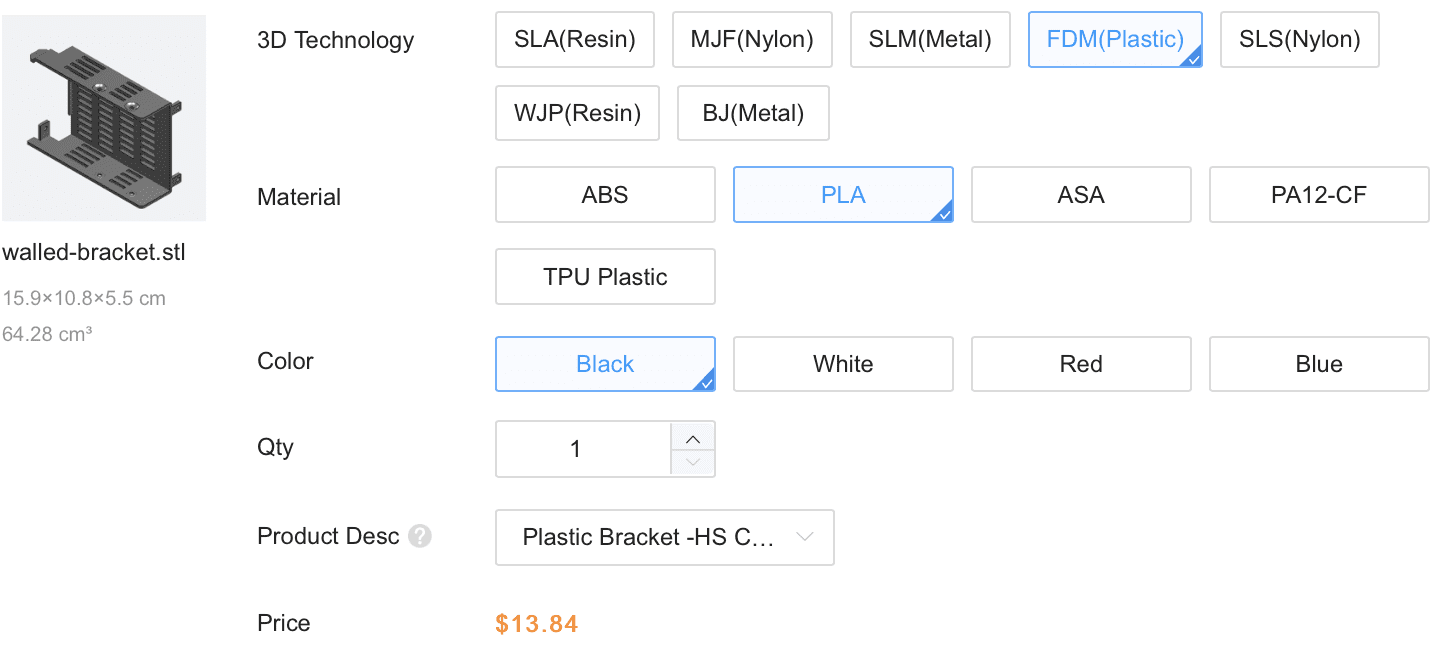The image size is (1440, 666).
Task: Select ASA as the material
Action: pos(1081,194)
